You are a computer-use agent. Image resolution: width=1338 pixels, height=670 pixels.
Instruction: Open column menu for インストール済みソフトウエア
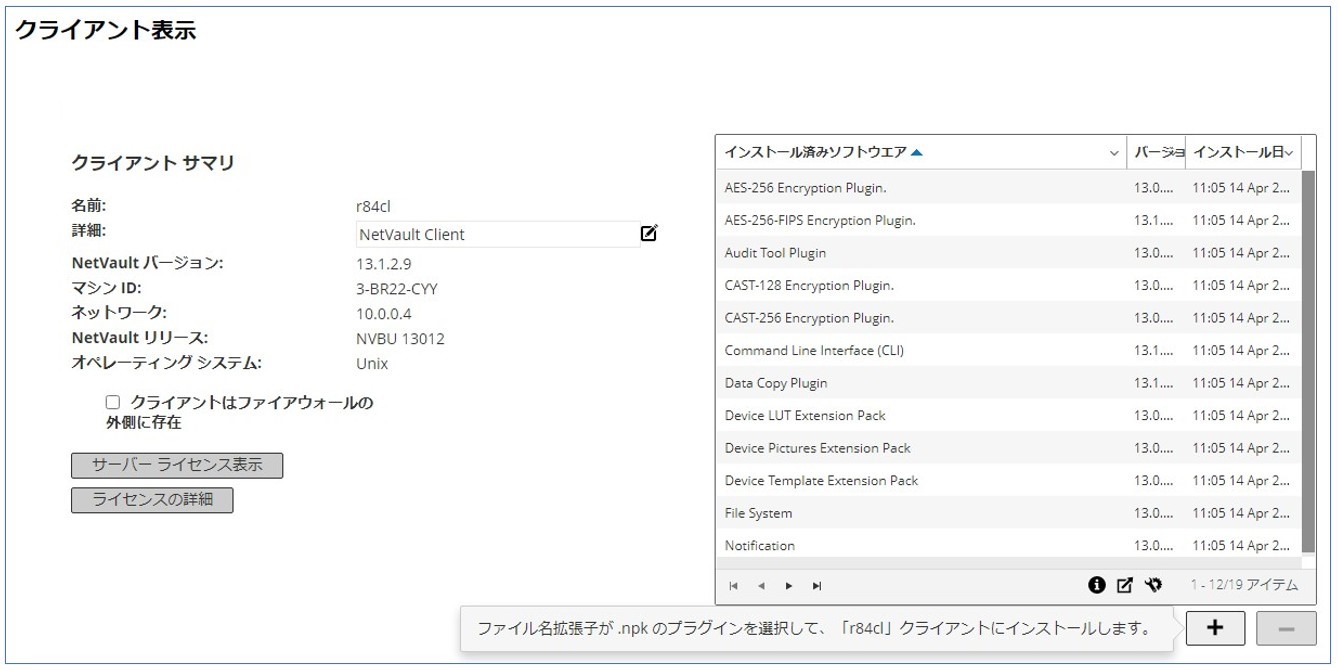pos(1114,153)
